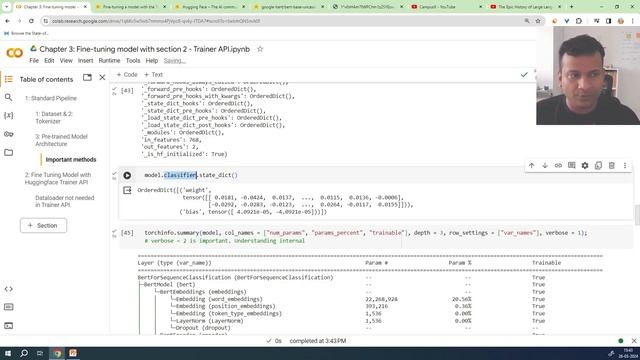Image resolution: width=640 pixels, height=360 pixels.
Task: Select 'Important methods' section entry
Action: click(x=71, y=160)
